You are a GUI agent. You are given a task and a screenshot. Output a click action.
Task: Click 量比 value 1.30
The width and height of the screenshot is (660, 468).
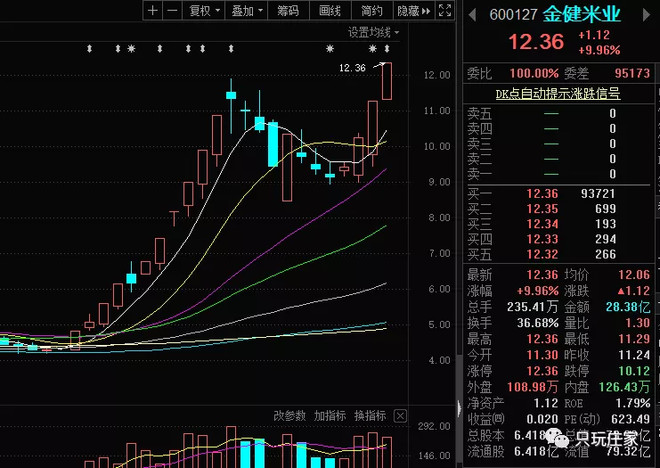pyautogui.click(x=637, y=323)
